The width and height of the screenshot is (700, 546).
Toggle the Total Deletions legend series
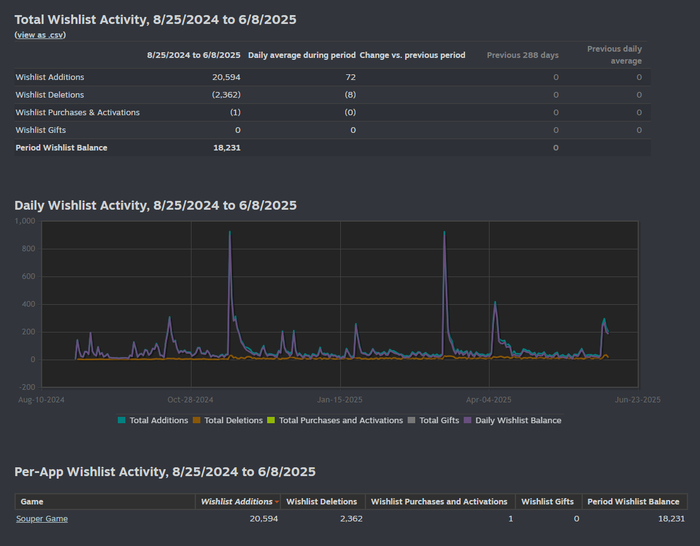pyautogui.click(x=232, y=420)
